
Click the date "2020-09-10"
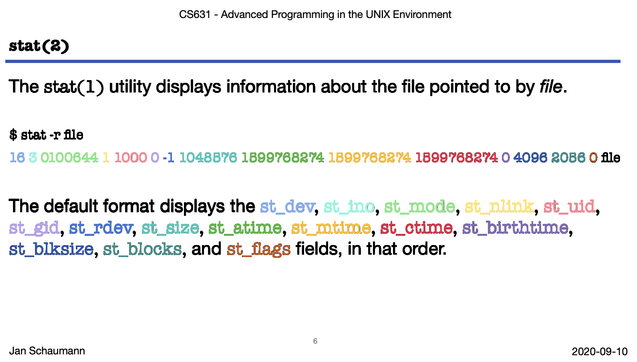(x=600, y=351)
